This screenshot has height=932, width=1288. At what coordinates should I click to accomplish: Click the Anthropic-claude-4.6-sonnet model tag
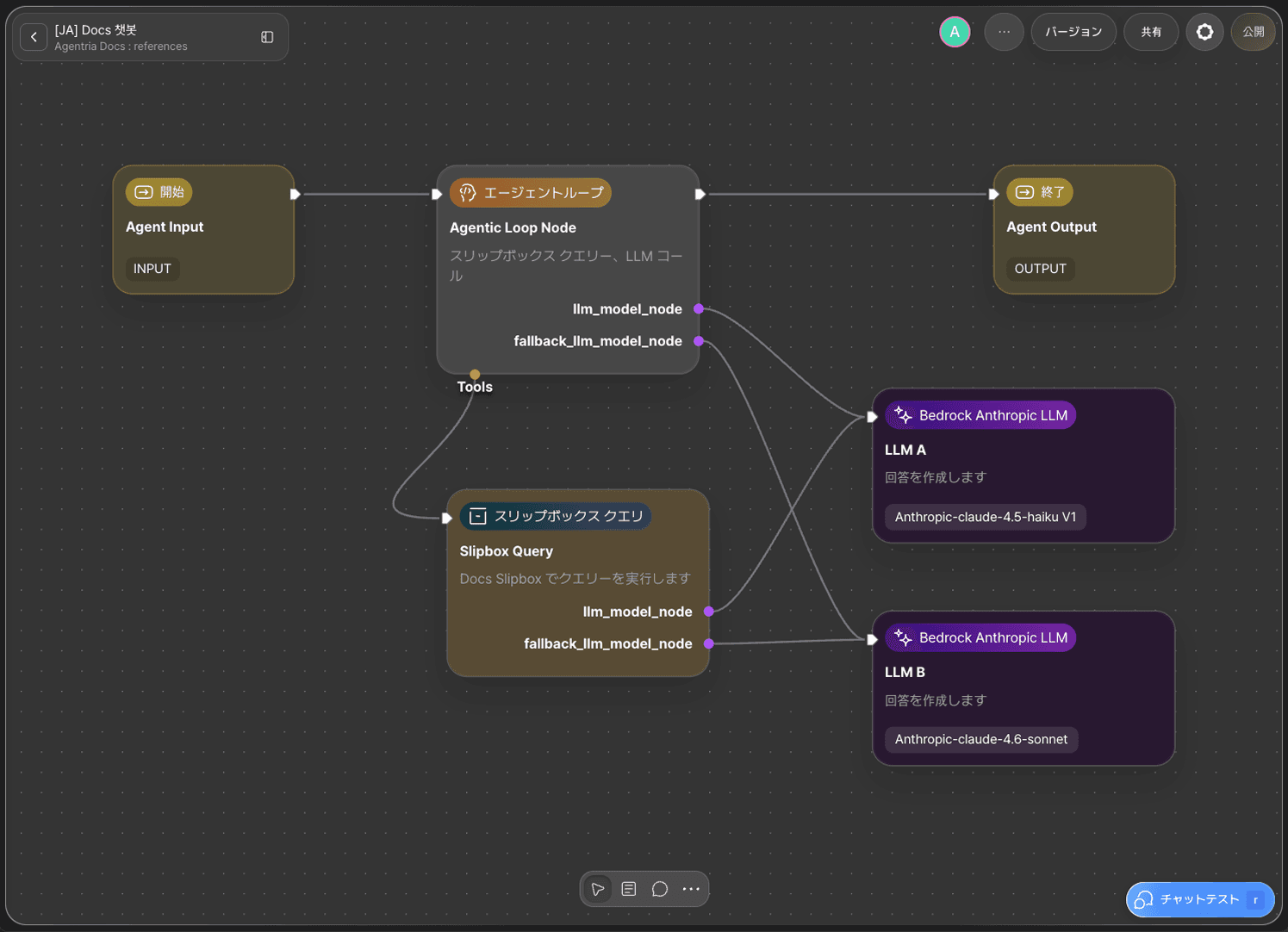click(x=981, y=739)
